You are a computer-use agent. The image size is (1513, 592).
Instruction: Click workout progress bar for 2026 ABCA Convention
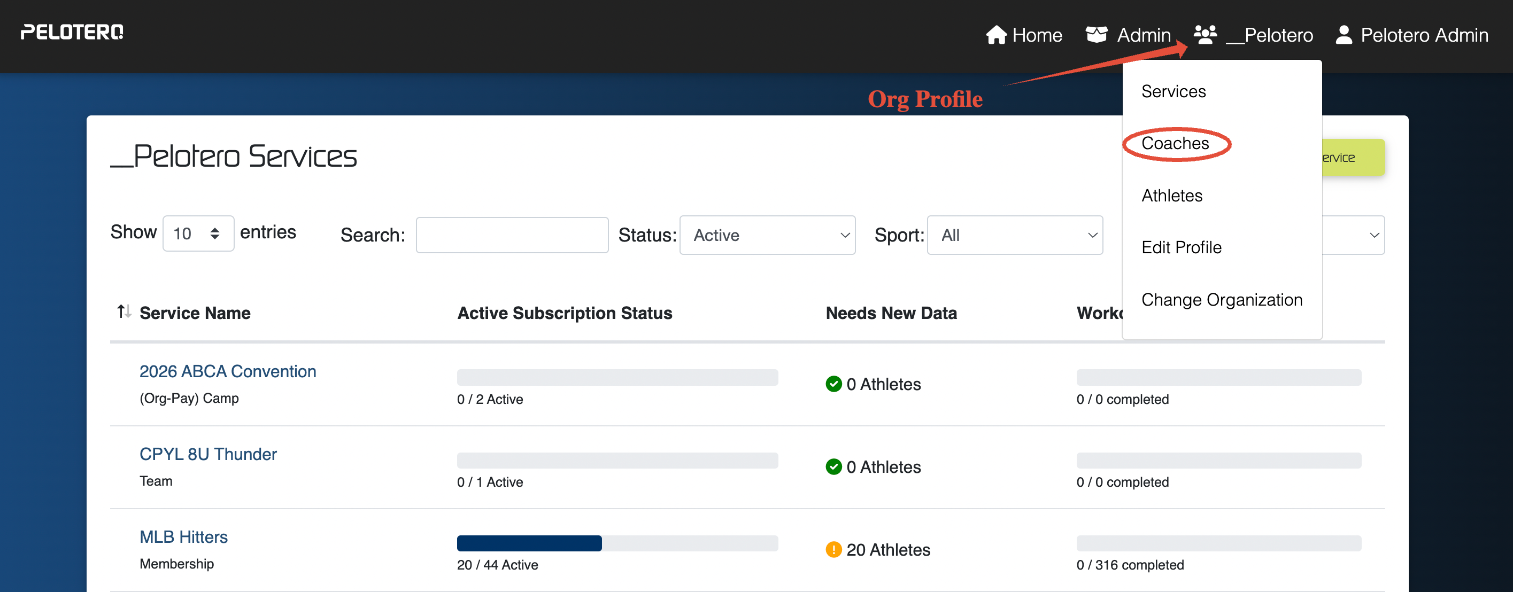point(1219,377)
